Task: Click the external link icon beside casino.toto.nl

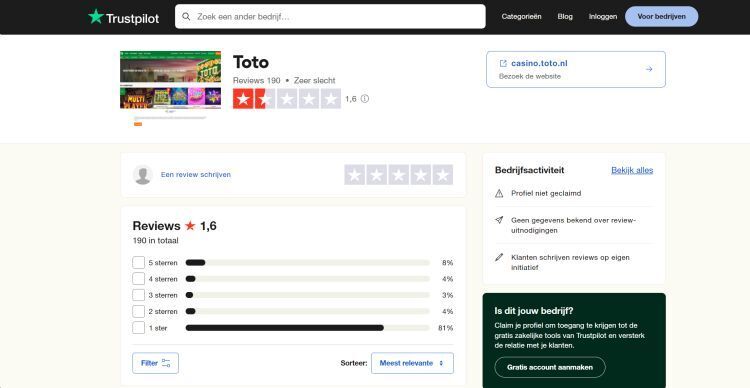Action: (503, 63)
